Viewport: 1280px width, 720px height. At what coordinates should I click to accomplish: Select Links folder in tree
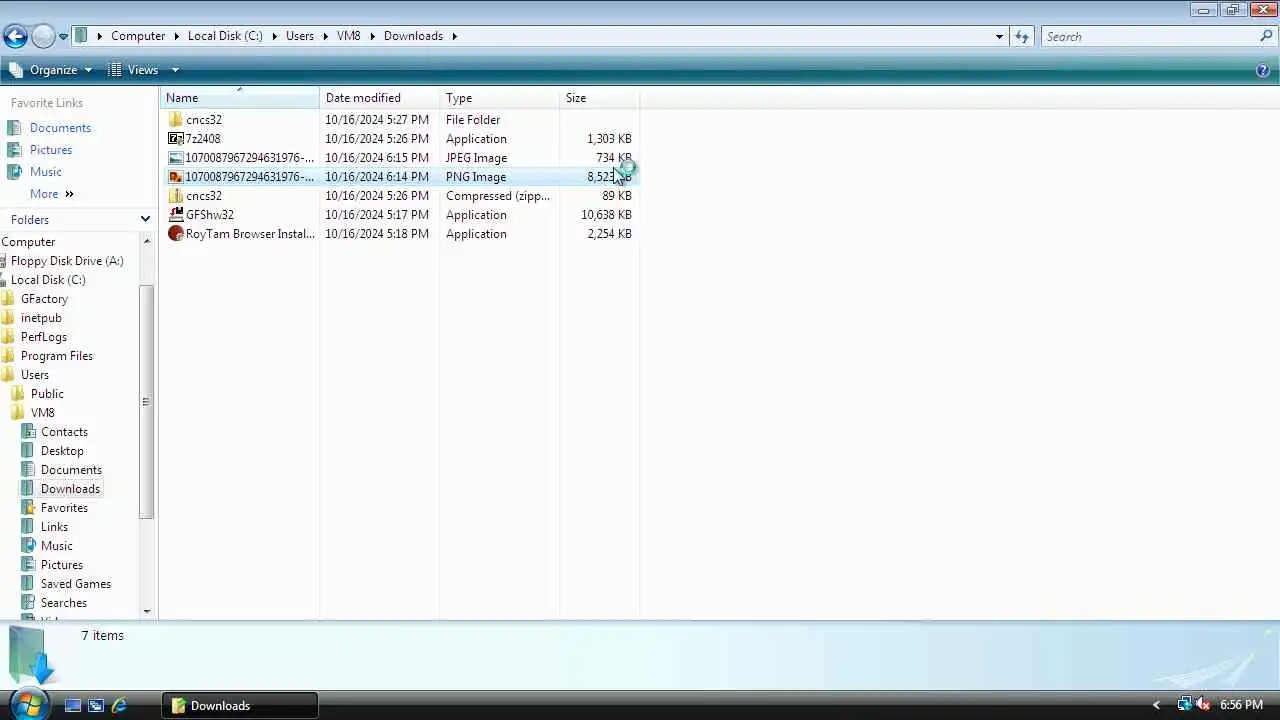coord(54,527)
